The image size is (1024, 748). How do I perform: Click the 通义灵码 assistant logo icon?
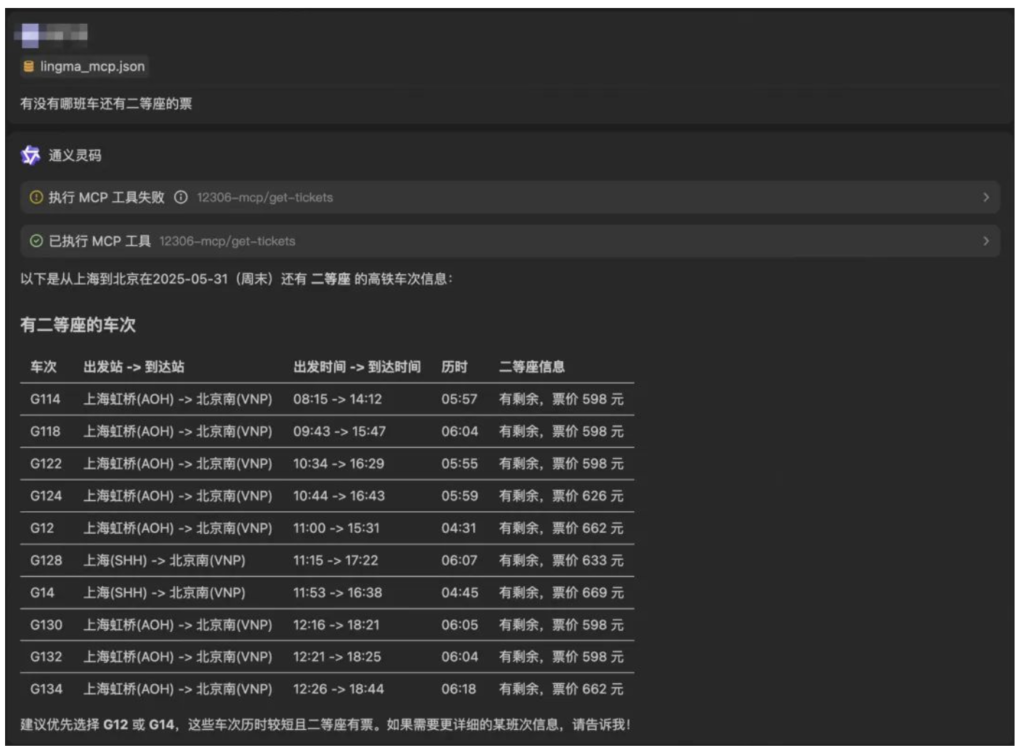point(31,156)
